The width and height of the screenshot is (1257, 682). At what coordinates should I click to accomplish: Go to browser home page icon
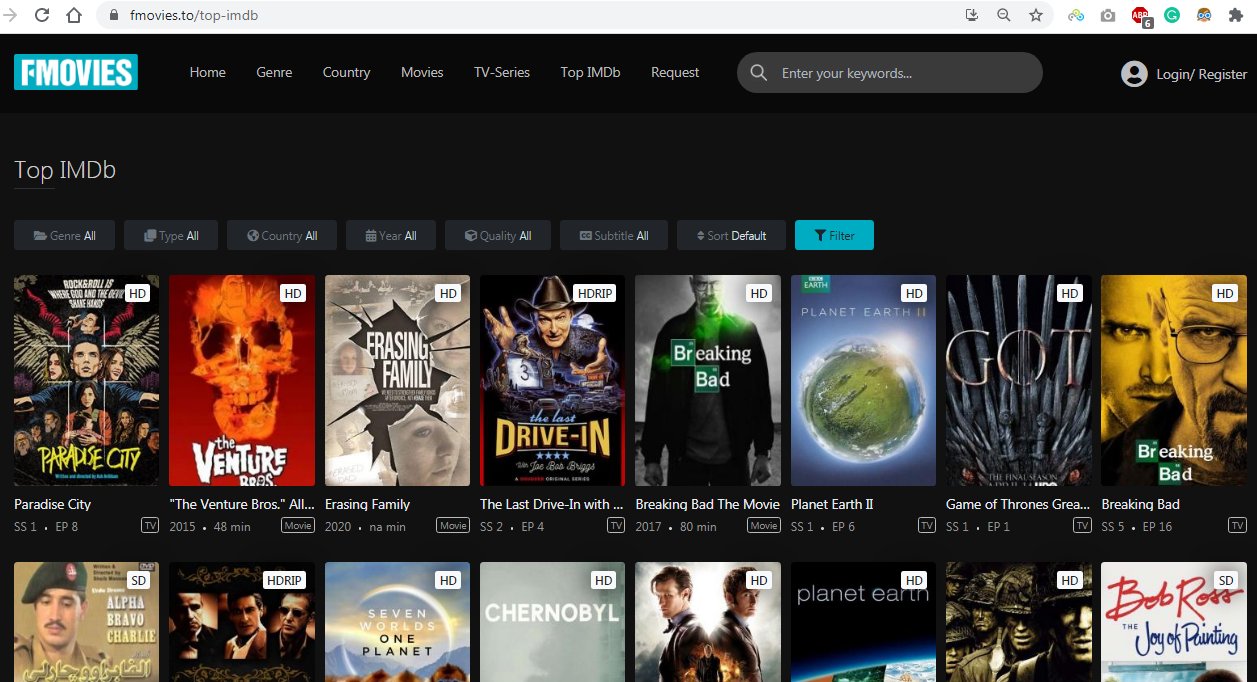point(73,15)
